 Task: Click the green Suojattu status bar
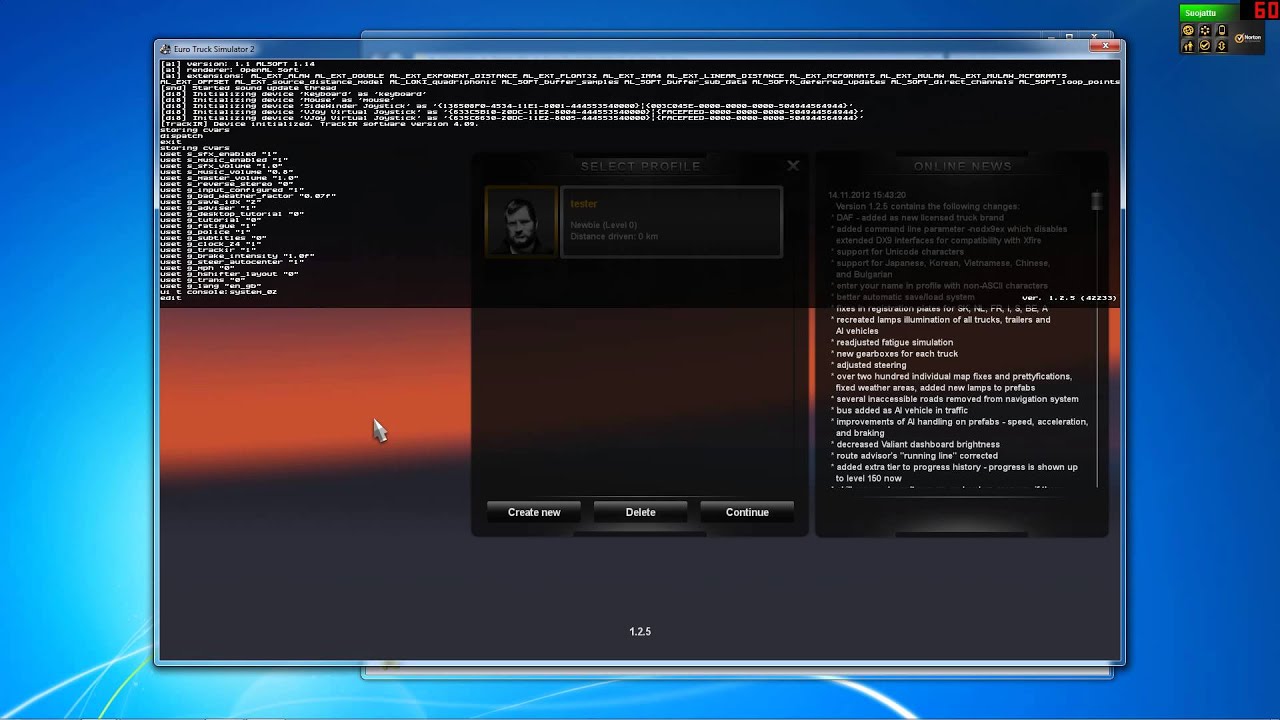1210,13
